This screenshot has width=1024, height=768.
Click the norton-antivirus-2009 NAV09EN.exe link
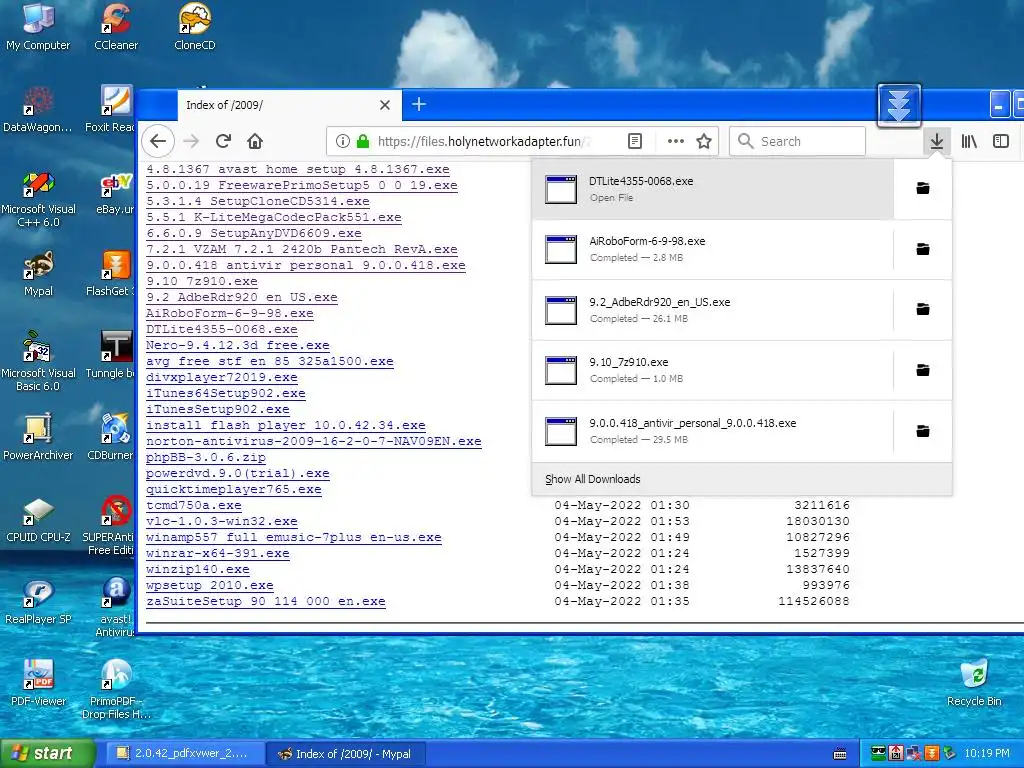pyautogui.click(x=313, y=441)
